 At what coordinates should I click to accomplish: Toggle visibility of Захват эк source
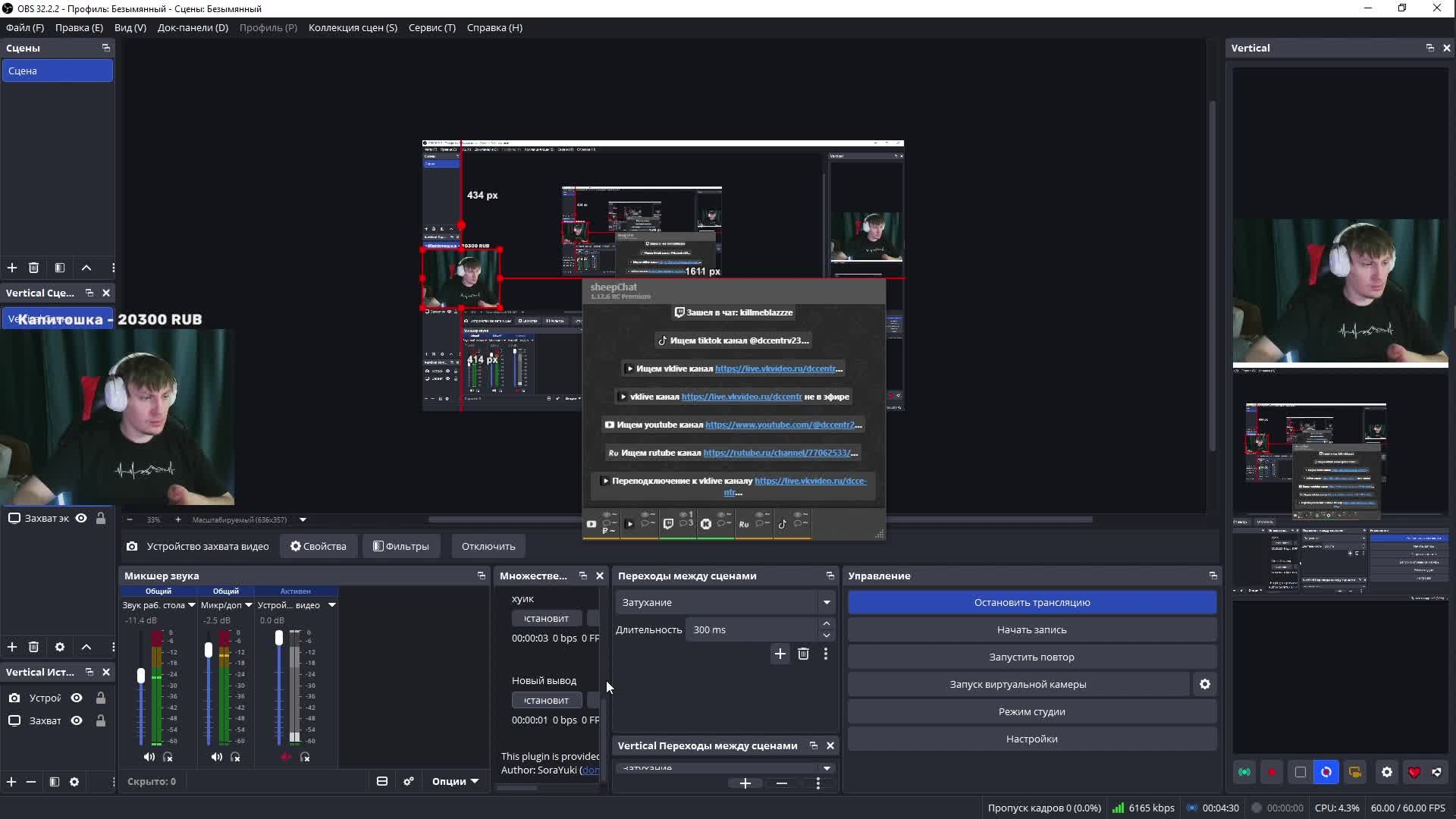(x=81, y=518)
